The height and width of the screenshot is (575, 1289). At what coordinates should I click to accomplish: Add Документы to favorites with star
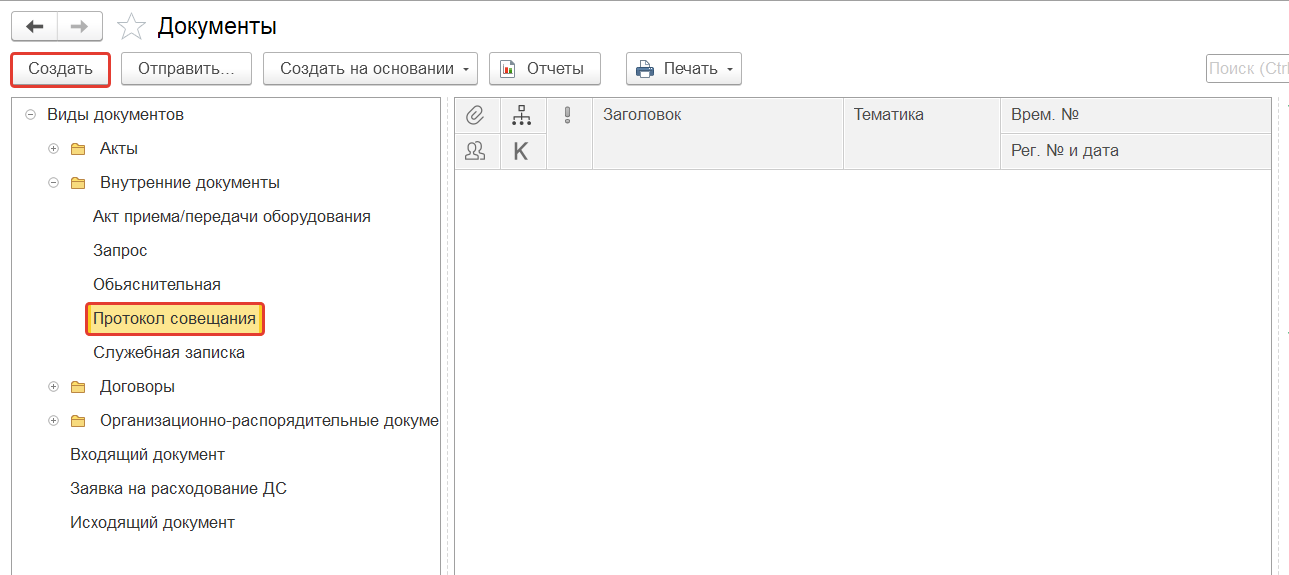coord(131,27)
